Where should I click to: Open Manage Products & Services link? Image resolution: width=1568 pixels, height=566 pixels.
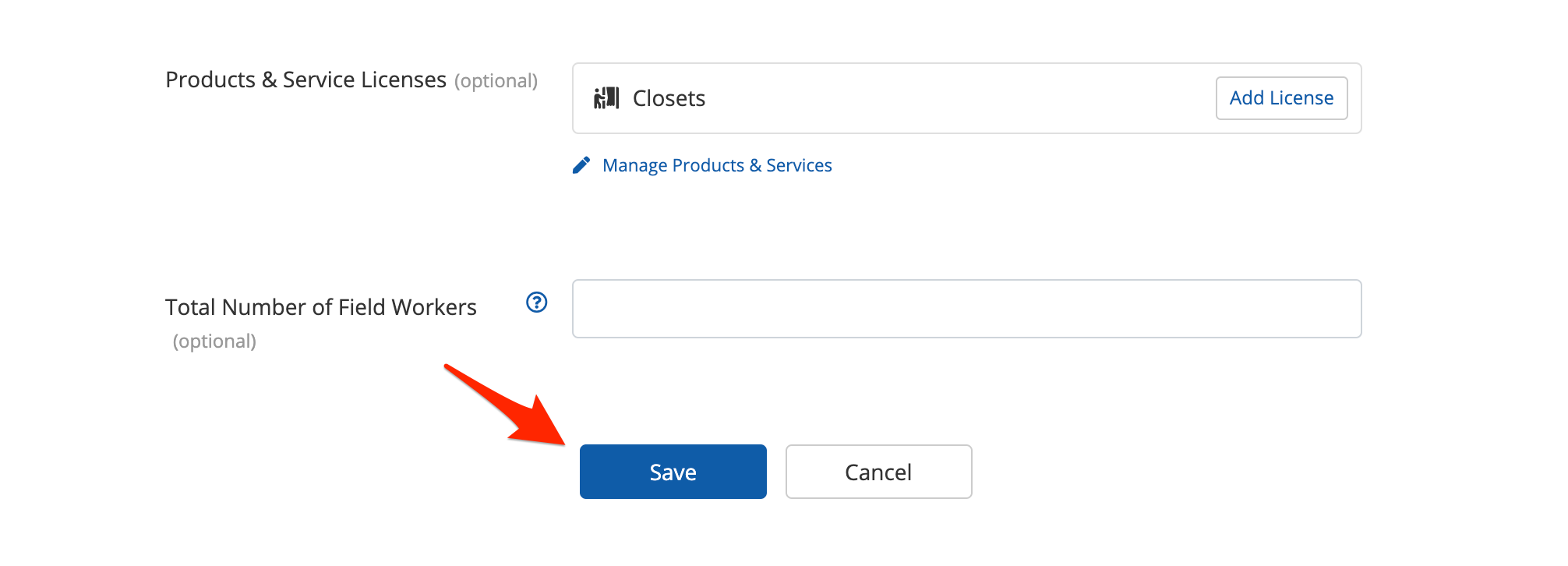(717, 165)
